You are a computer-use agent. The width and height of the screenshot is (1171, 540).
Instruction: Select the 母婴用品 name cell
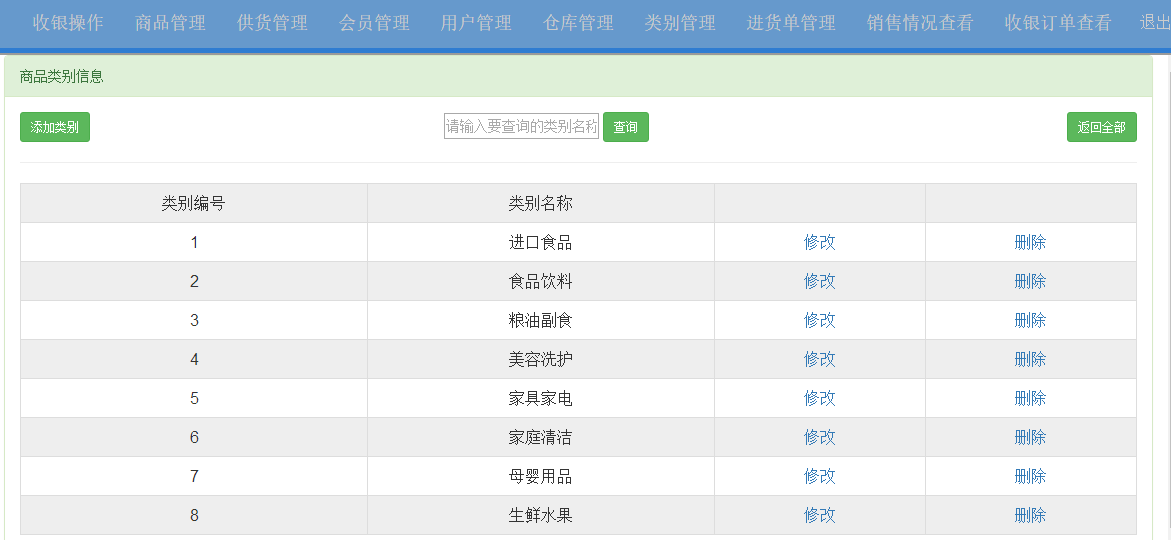(x=541, y=477)
